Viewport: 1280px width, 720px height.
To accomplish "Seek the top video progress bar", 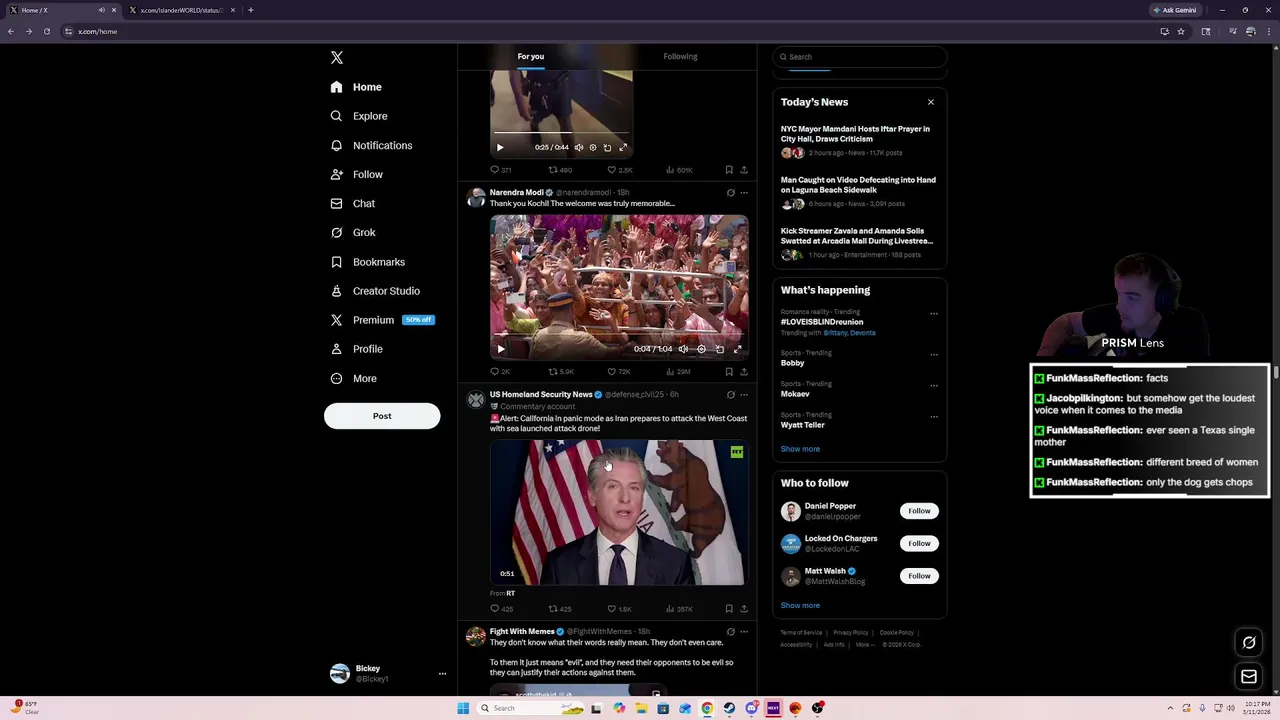I will tap(561, 133).
